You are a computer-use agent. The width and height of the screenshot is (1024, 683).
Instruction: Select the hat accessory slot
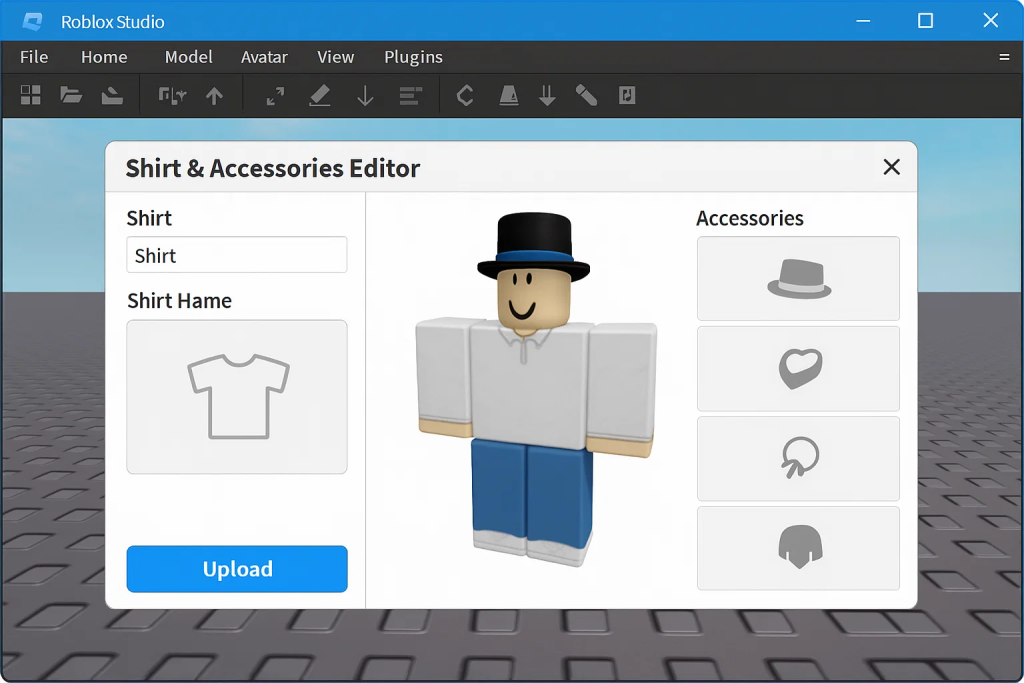(798, 279)
